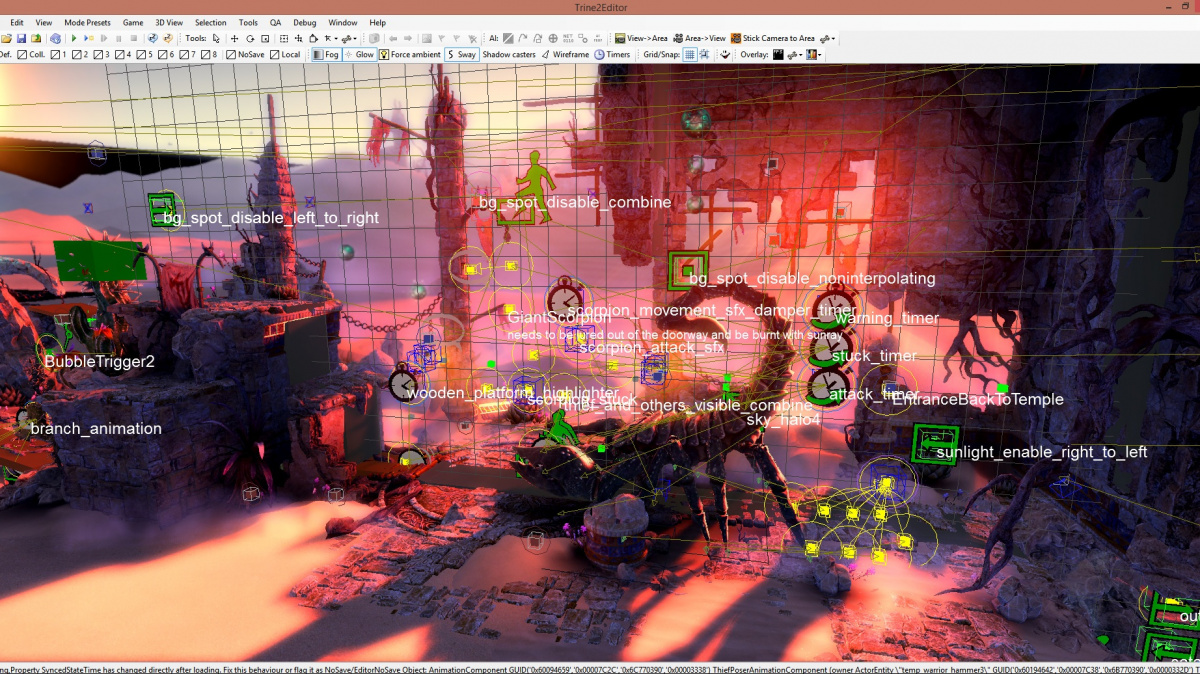Toggle the Glow effect button
The image size is (1200, 674).
coord(359,54)
